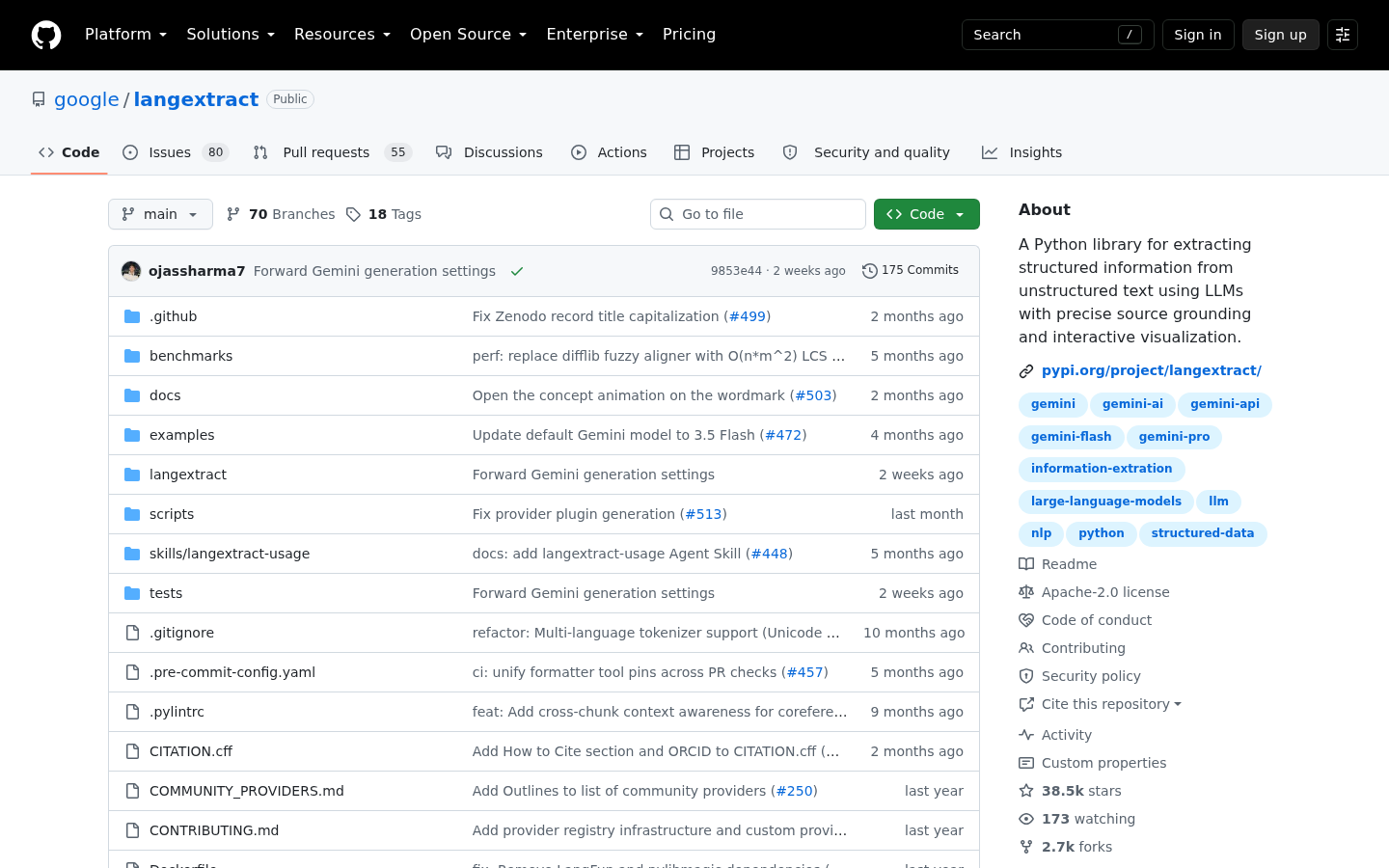
Task: Open the Enterprise menu
Action: coord(595,35)
